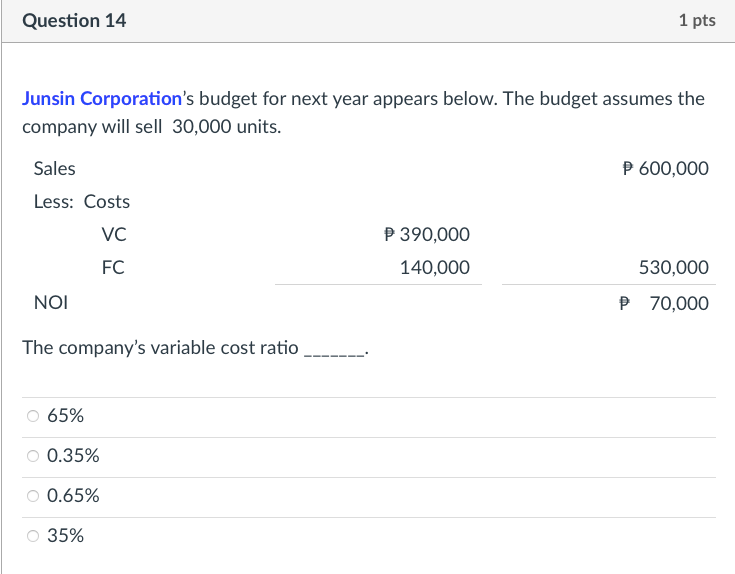Click the Junsin Corporation link text

pyautogui.click(x=102, y=99)
